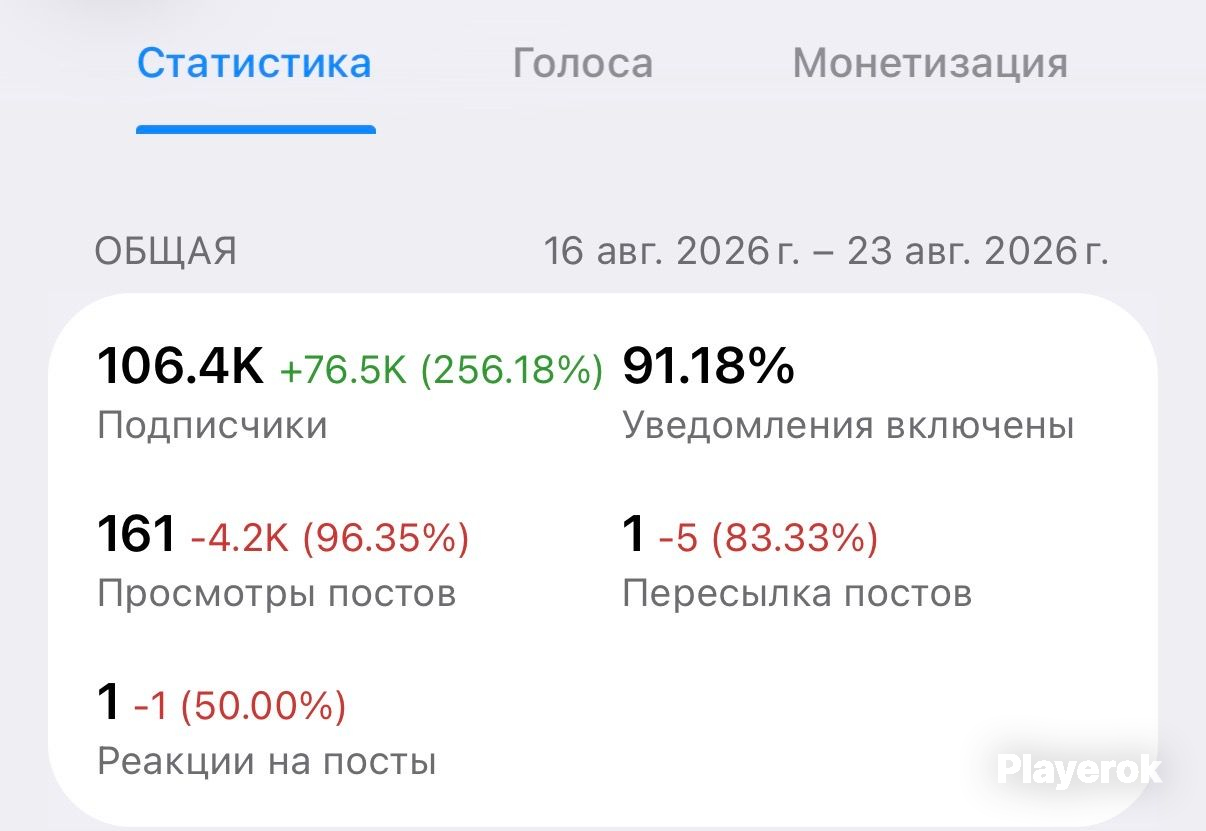Tap the +76.5K (256.18%) growth figure

coord(441,370)
